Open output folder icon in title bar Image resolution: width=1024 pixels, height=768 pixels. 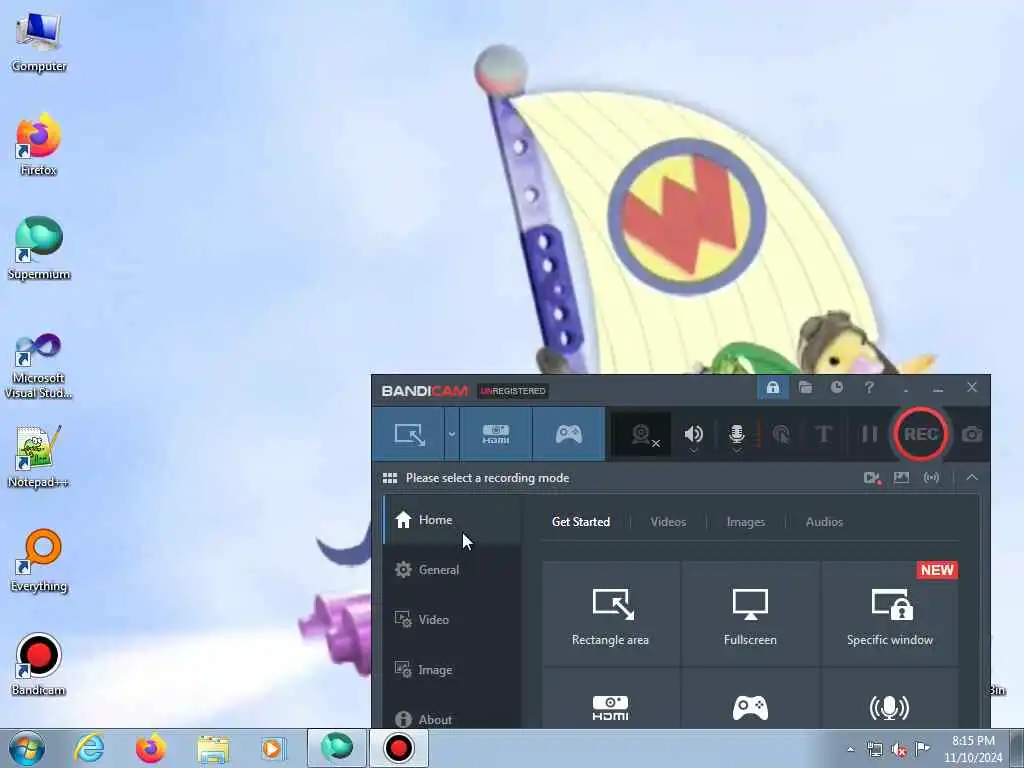[805, 388]
